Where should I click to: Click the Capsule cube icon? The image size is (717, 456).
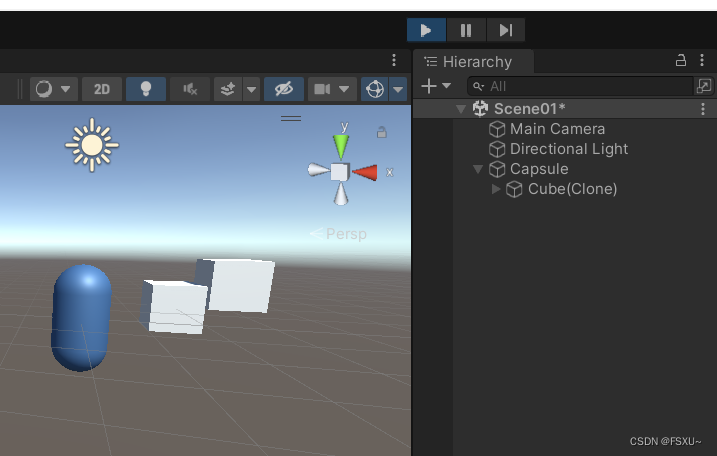(x=497, y=170)
